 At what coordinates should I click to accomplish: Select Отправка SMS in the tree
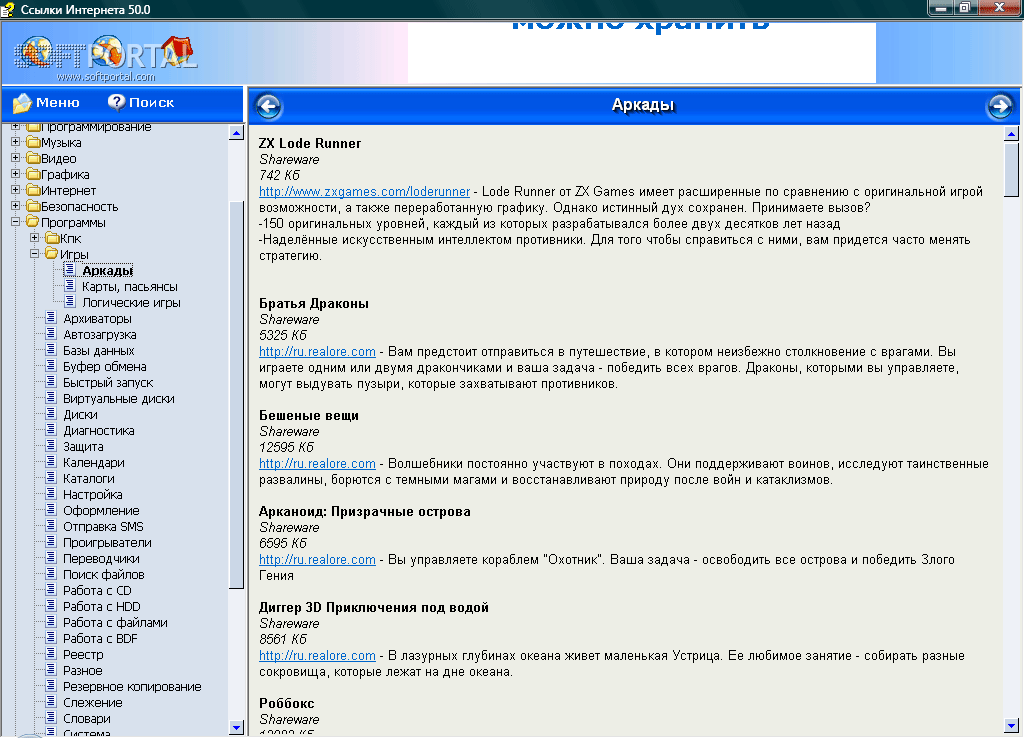click(x=103, y=526)
